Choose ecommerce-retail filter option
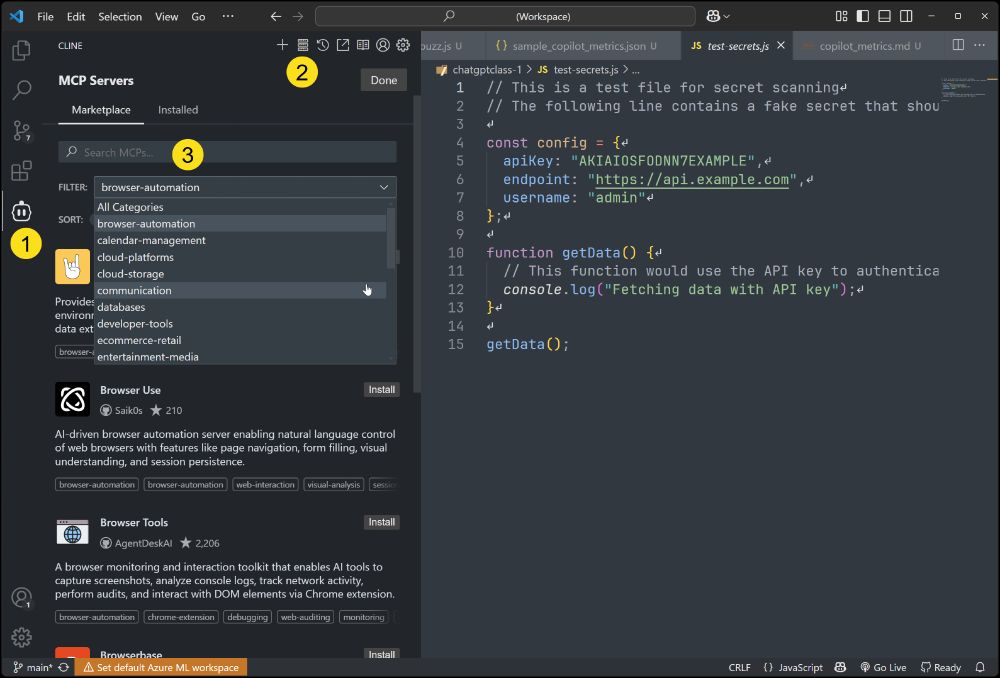 (x=240, y=340)
